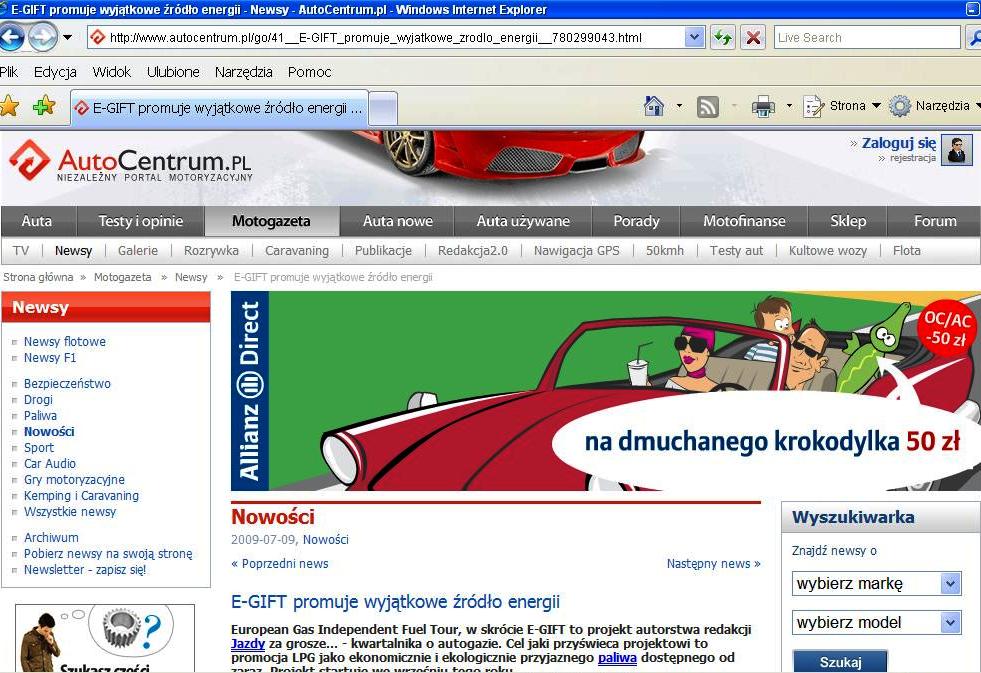Click Newsletter - zapisz się! link
Viewport: 981px width, 673px height.
pyautogui.click(x=84, y=570)
